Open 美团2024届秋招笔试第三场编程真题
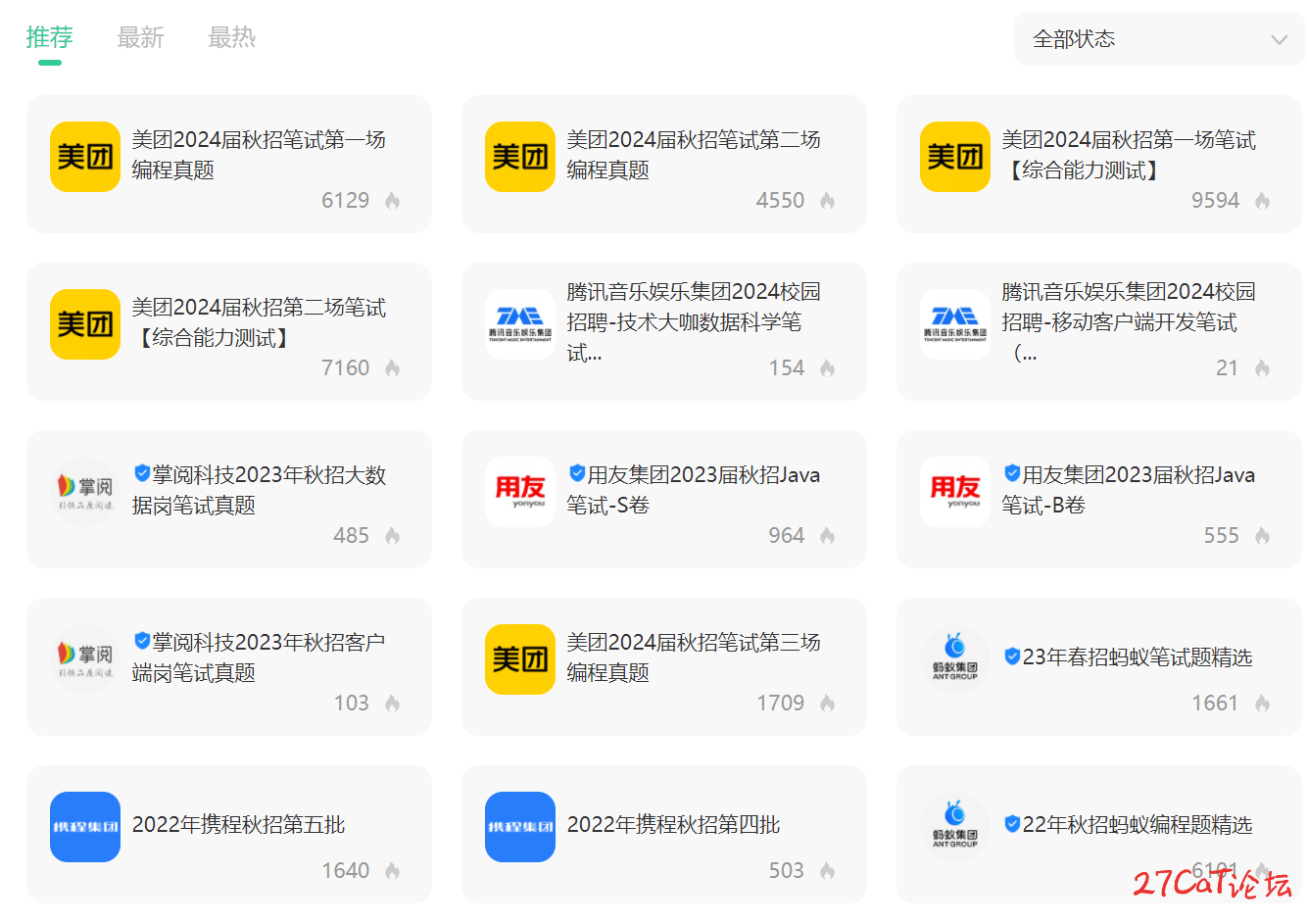The image size is (1307, 924). tap(694, 657)
